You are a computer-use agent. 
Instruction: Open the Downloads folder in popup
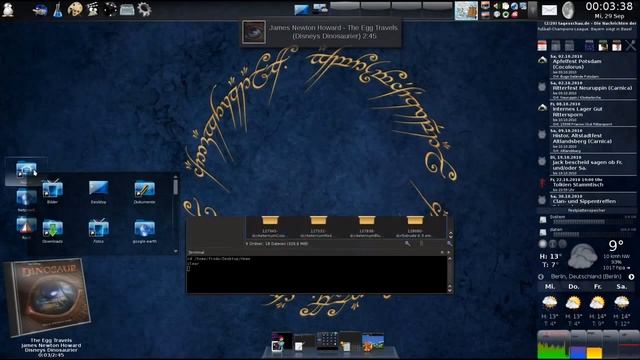click(52, 231)
